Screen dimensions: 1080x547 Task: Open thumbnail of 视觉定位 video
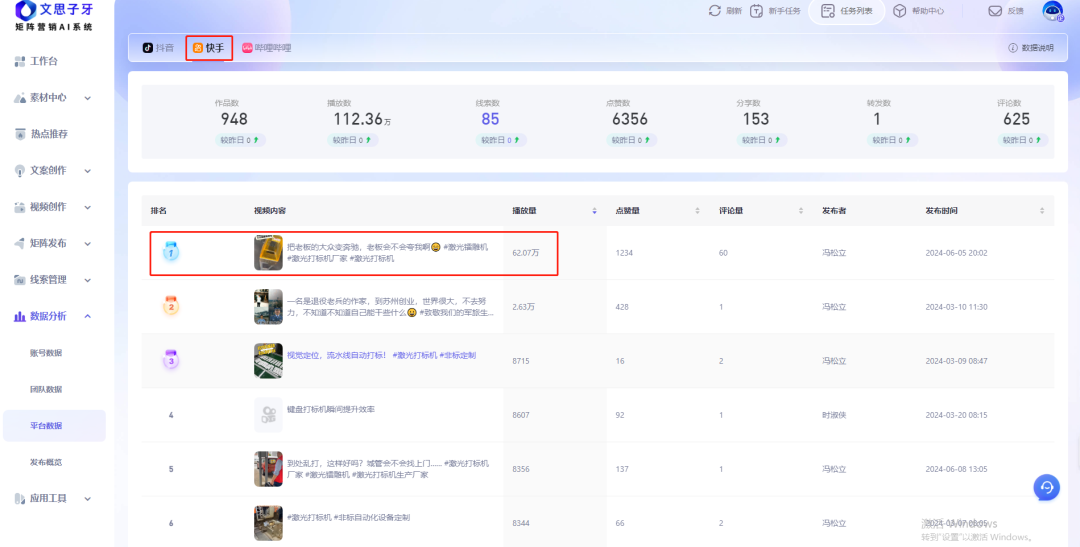[x=268, y=360]
